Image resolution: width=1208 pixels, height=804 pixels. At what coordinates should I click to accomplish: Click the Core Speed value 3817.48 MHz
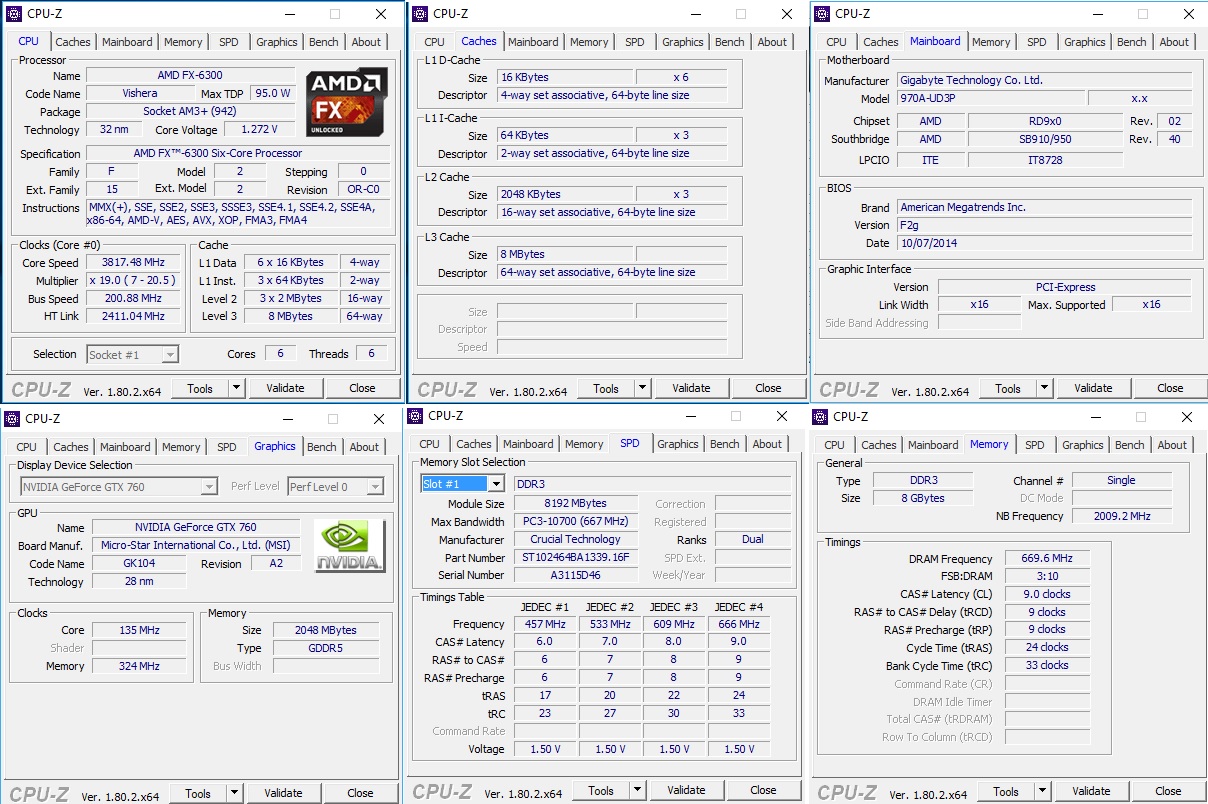pyautogui.click(x=134, y=262)
